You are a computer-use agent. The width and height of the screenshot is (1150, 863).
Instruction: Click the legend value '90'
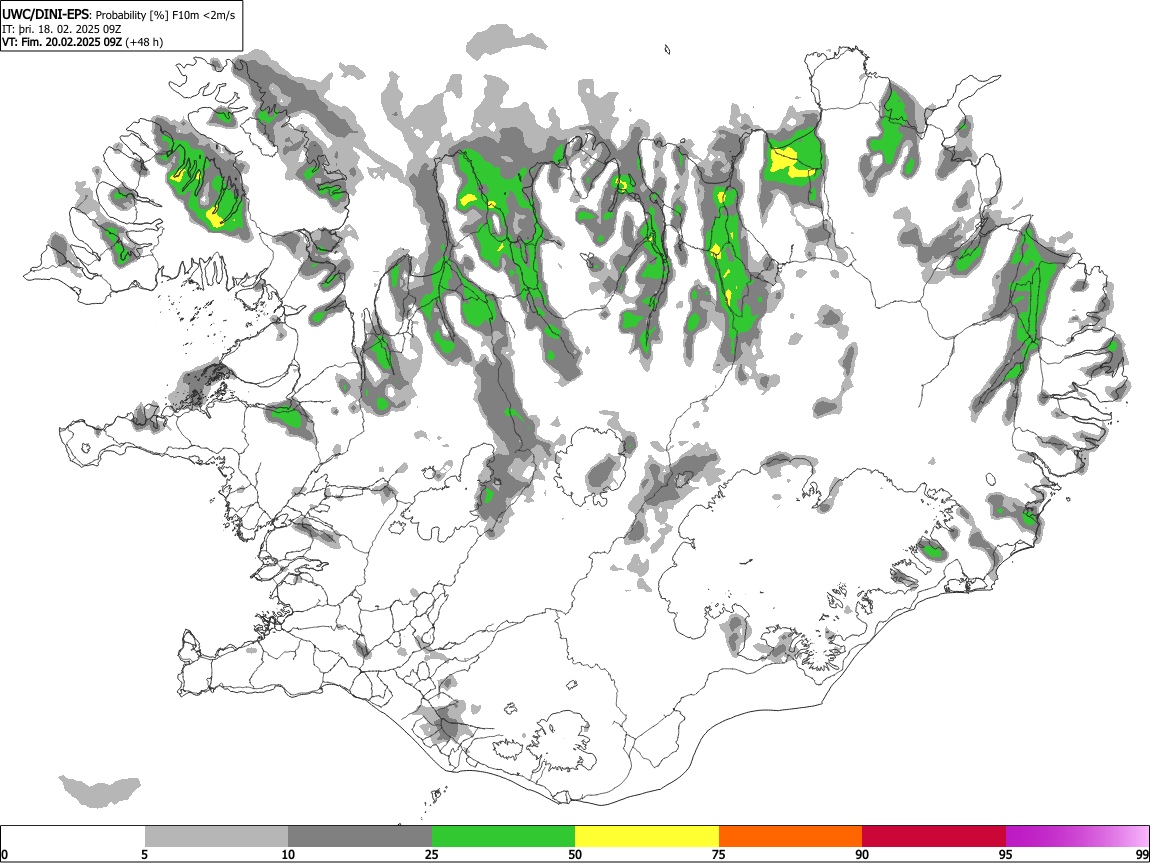tap(862, 854)
